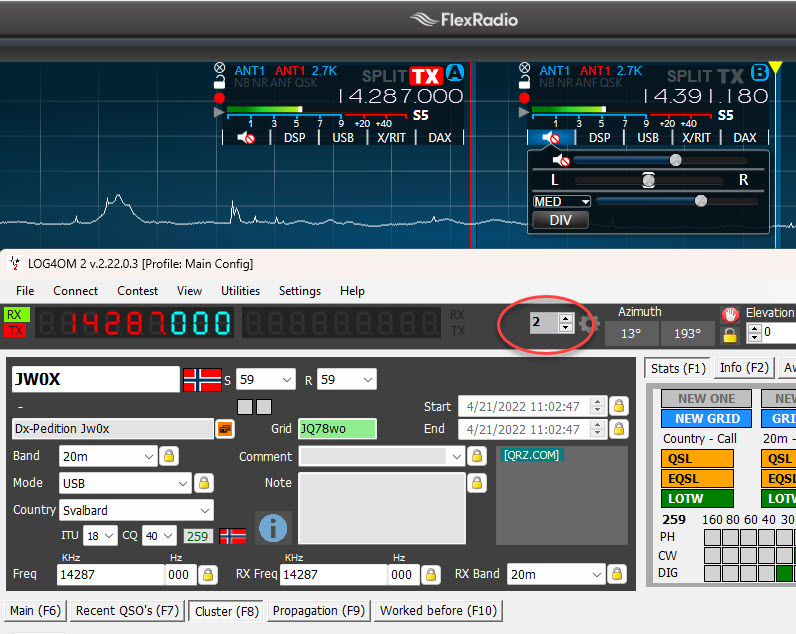Open the MED AGC mode dropdown

pyautogui.click(x=562, y=202)
